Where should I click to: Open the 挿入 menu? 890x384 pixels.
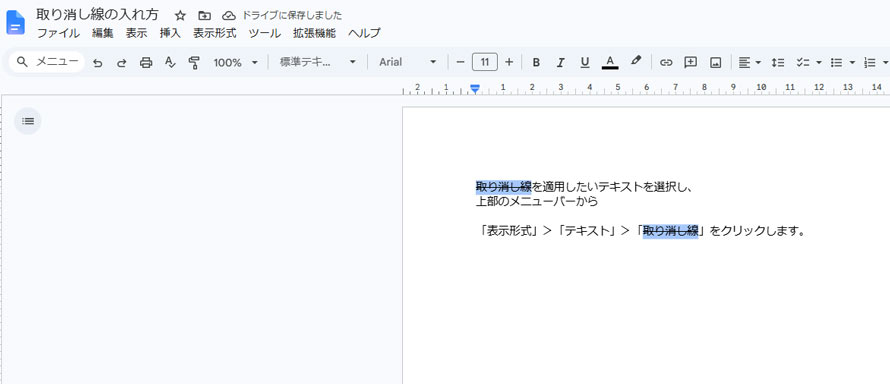170,33
